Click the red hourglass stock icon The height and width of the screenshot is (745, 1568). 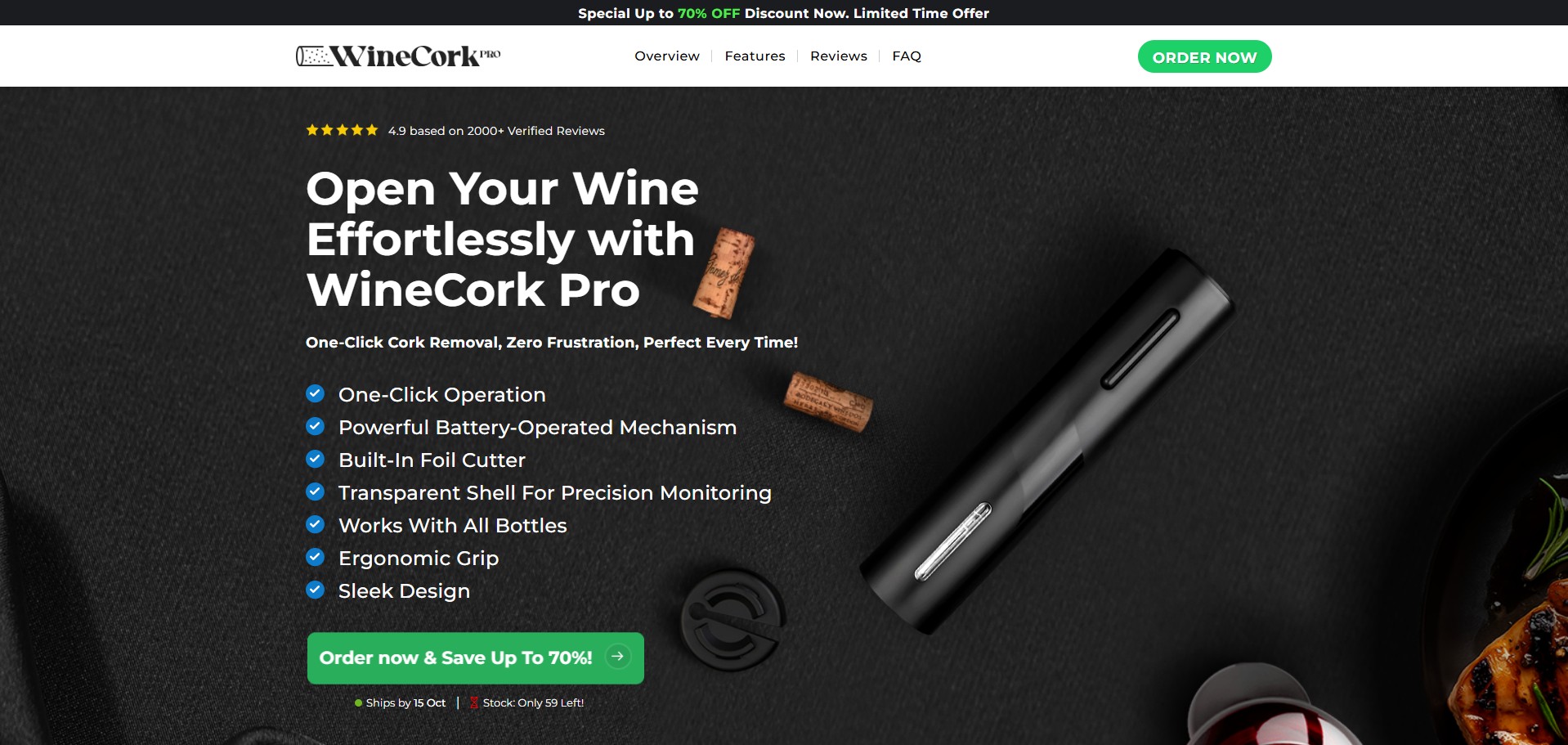(x=474, y=702)
